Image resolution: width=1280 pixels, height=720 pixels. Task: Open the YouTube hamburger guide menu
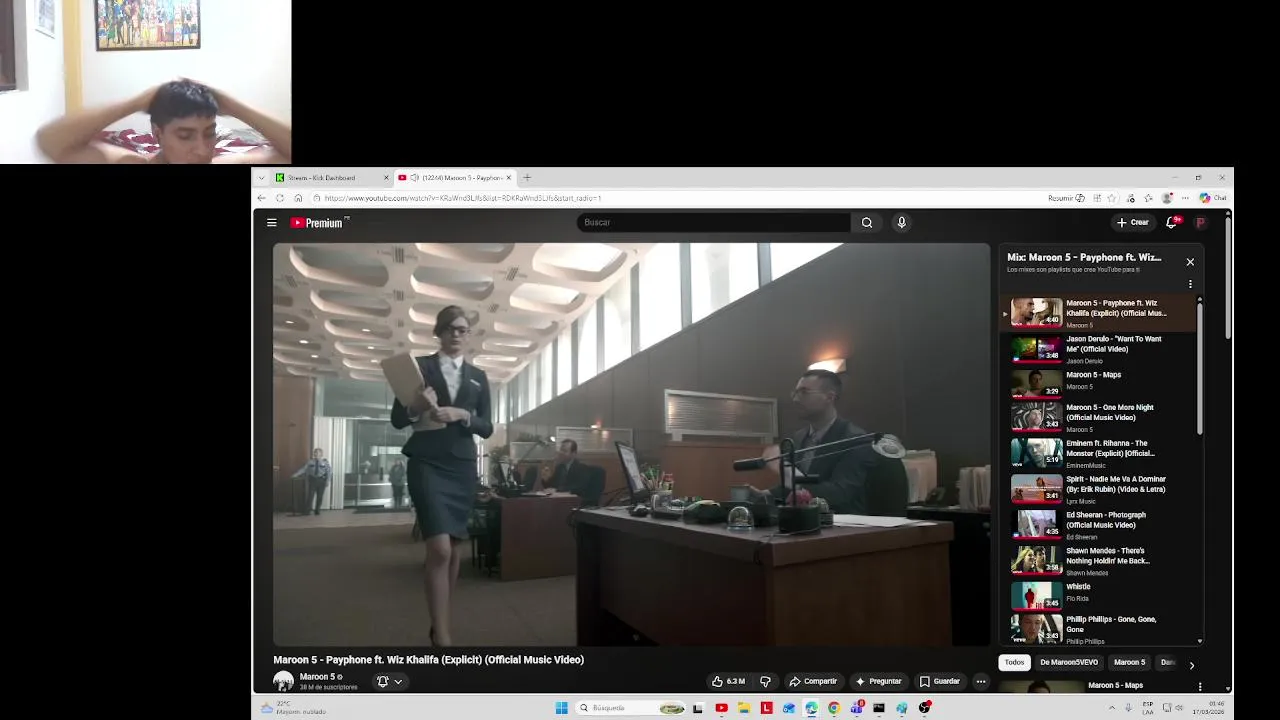[x=271, y=222]
